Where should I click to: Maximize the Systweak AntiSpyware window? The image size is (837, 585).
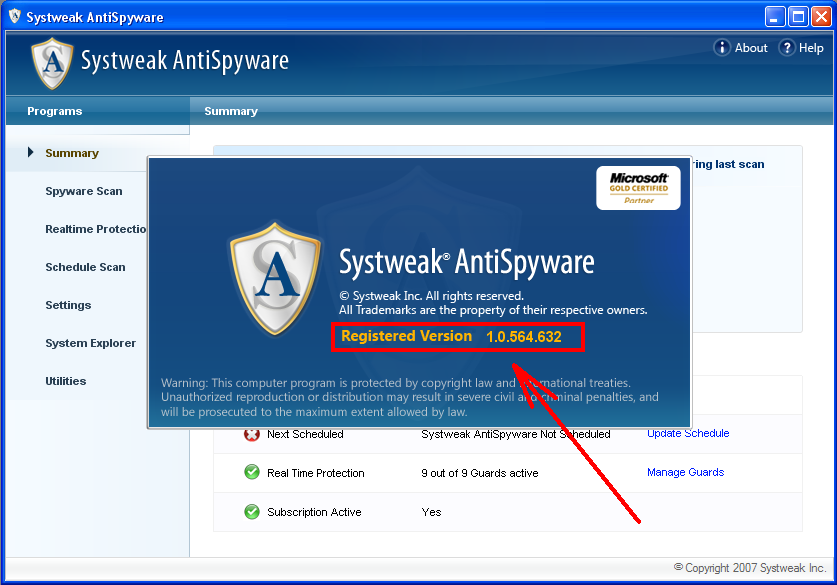799,17
